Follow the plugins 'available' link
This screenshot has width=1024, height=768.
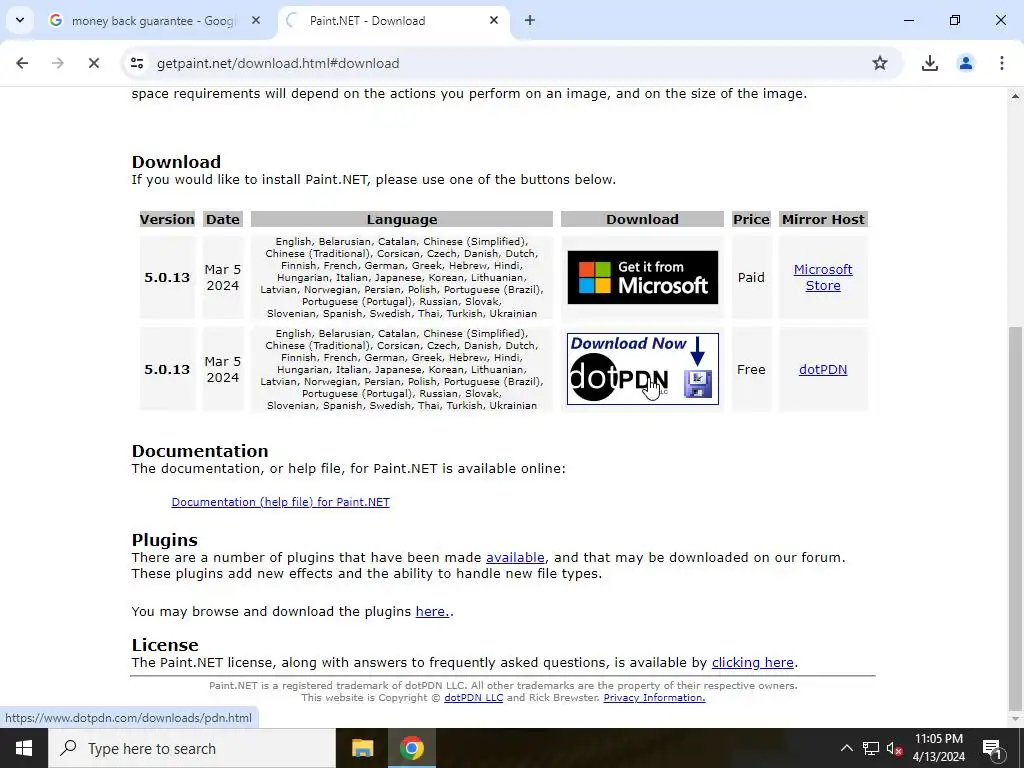pos(515,557)
